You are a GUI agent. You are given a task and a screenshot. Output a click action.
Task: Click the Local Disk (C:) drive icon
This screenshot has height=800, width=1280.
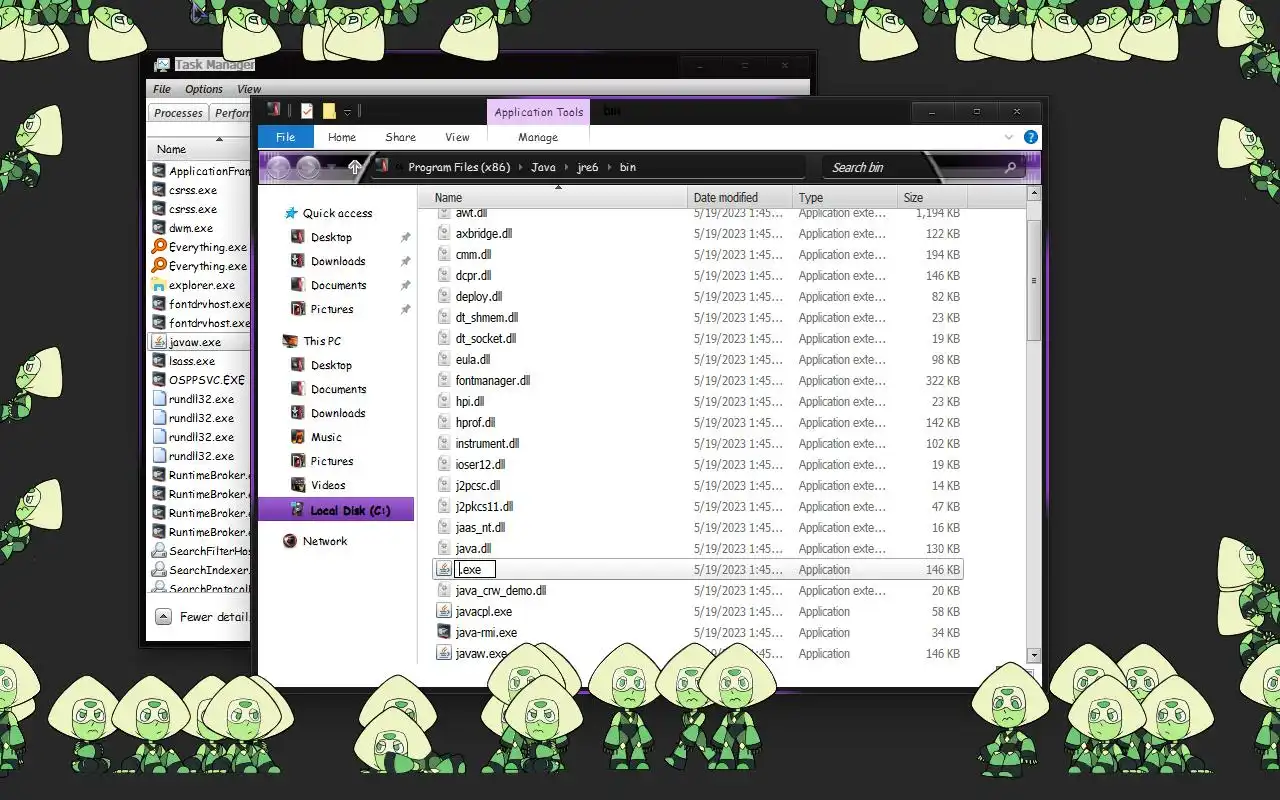click(297, 510)
